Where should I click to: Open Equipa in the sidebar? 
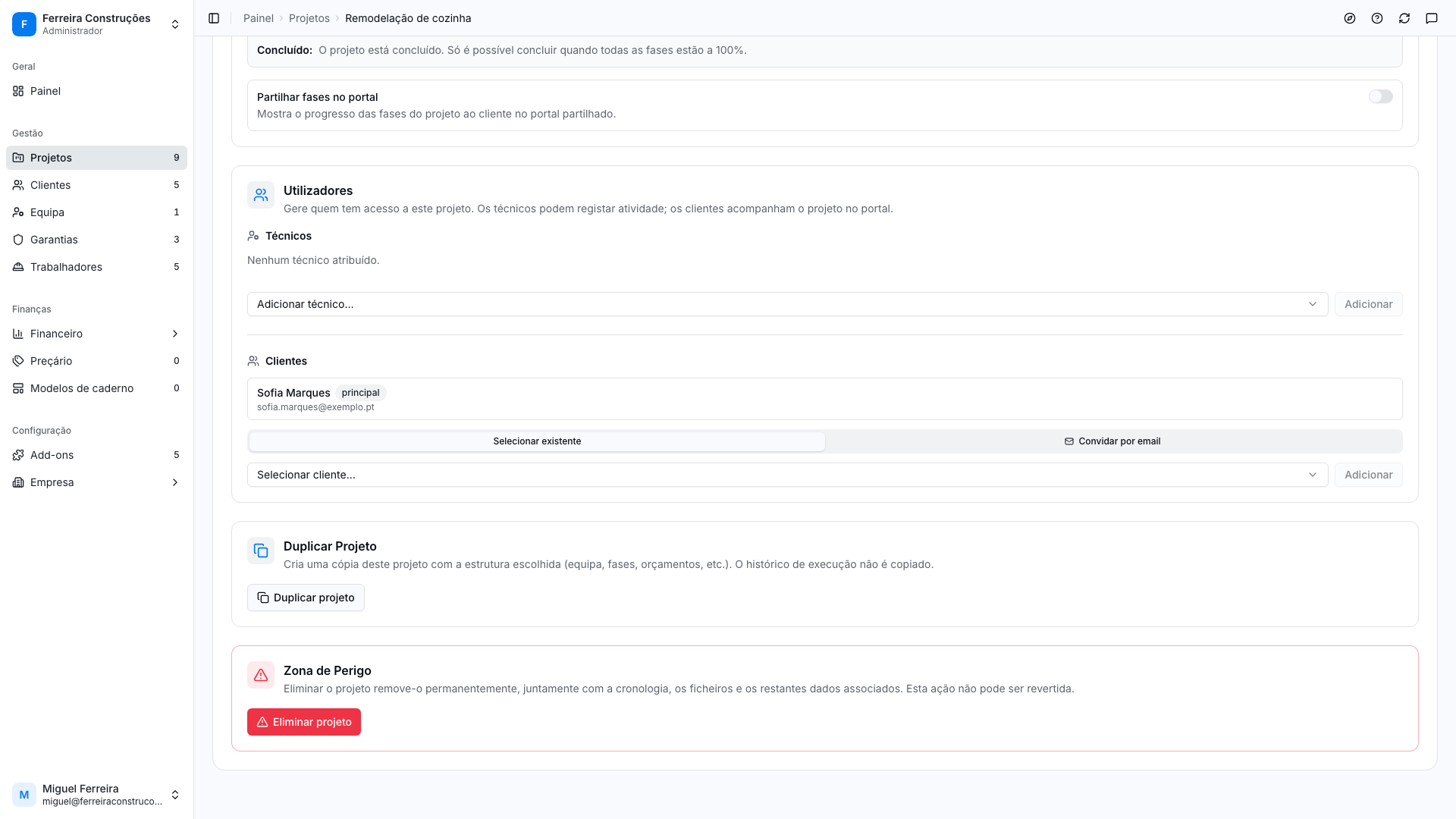(x=96, y=212)
